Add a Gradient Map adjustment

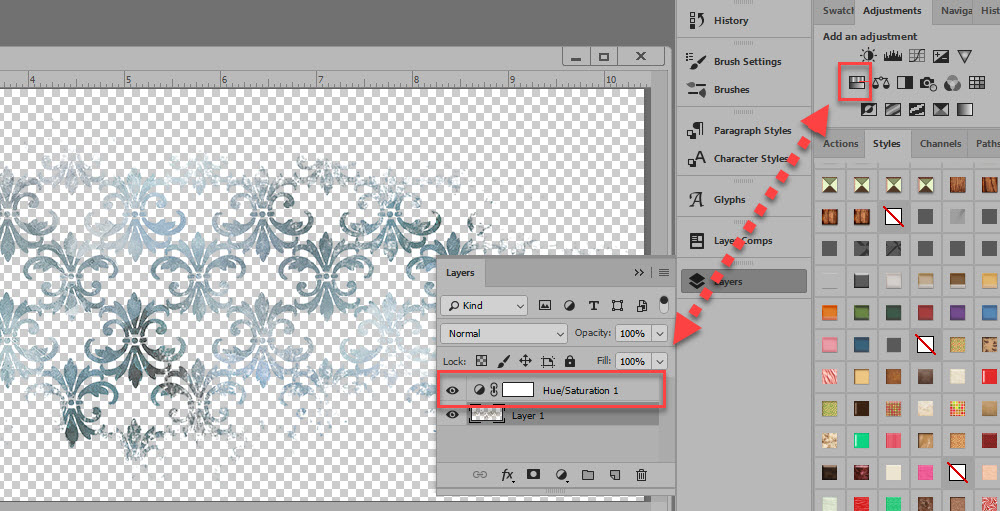965,110
